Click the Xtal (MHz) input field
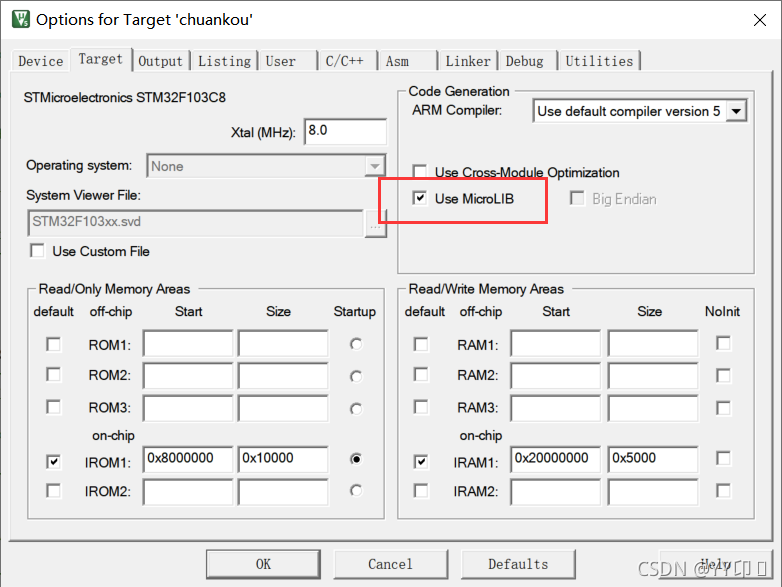Screen dimensions: 782x587 point(346,132)
